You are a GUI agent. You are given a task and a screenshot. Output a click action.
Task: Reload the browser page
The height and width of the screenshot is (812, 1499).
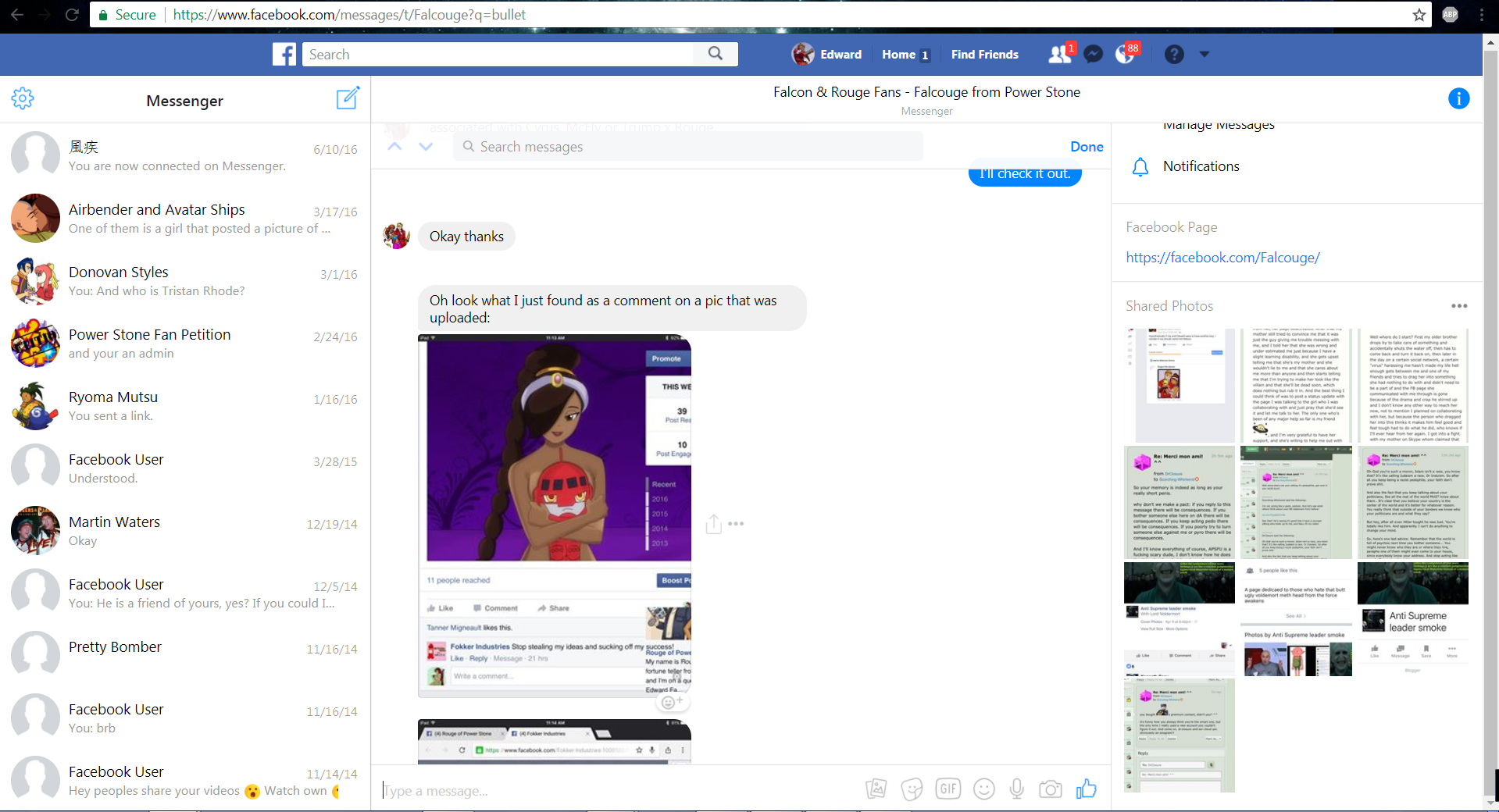pyautogui.click(x=72, y=15)
